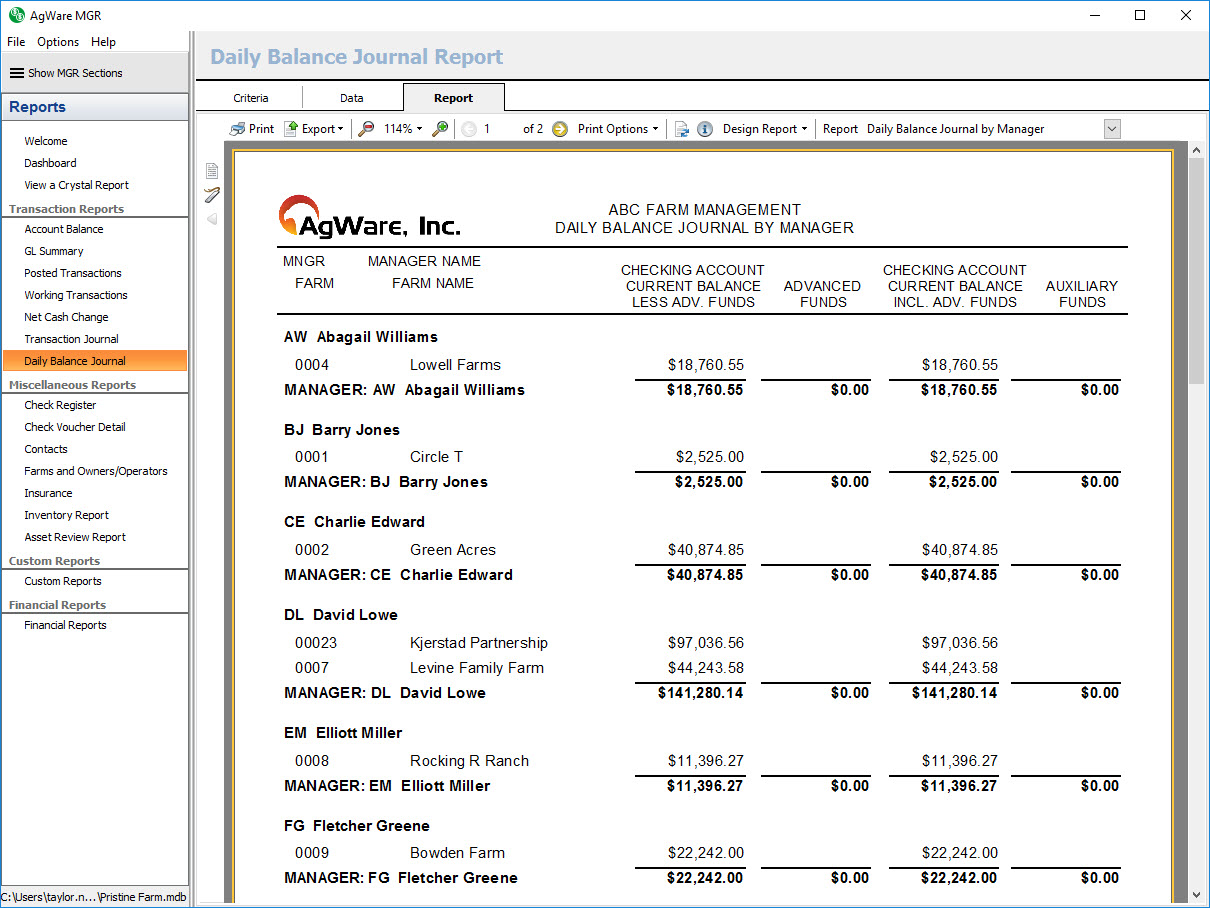Open the Design Report menu

[x=764, y=129]
